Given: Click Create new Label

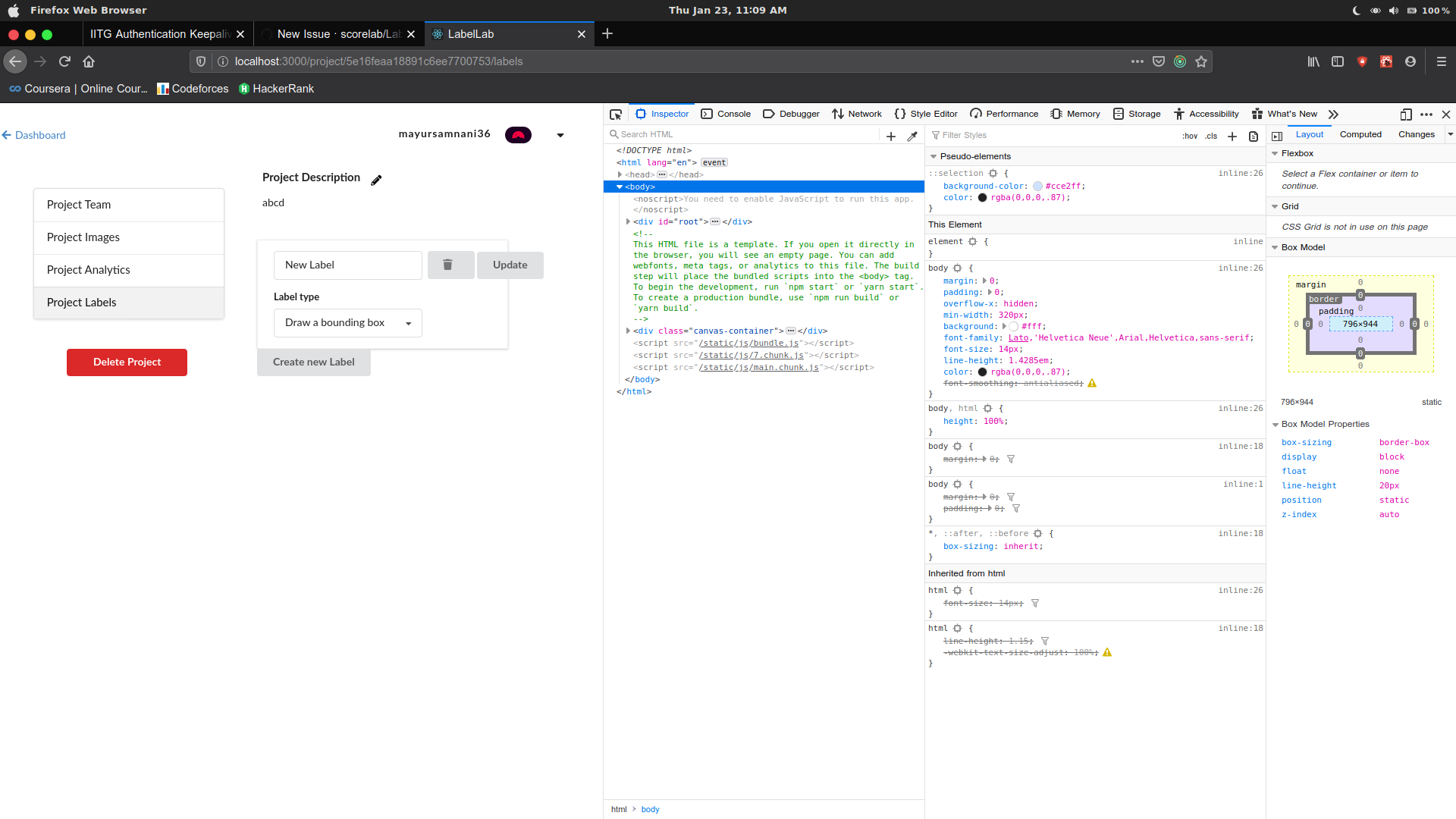Looking at the screenshot, I should tap(313, 362).
